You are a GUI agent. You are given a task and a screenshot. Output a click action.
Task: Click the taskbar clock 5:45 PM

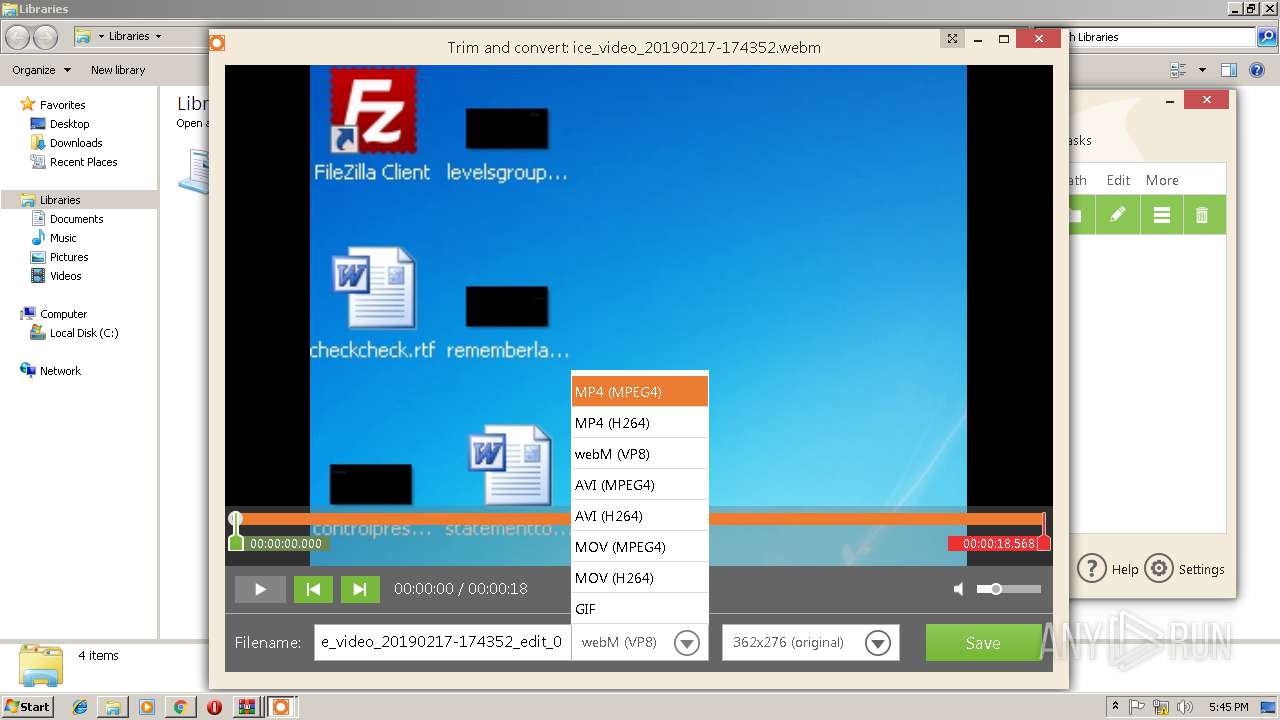(1228, 707)
